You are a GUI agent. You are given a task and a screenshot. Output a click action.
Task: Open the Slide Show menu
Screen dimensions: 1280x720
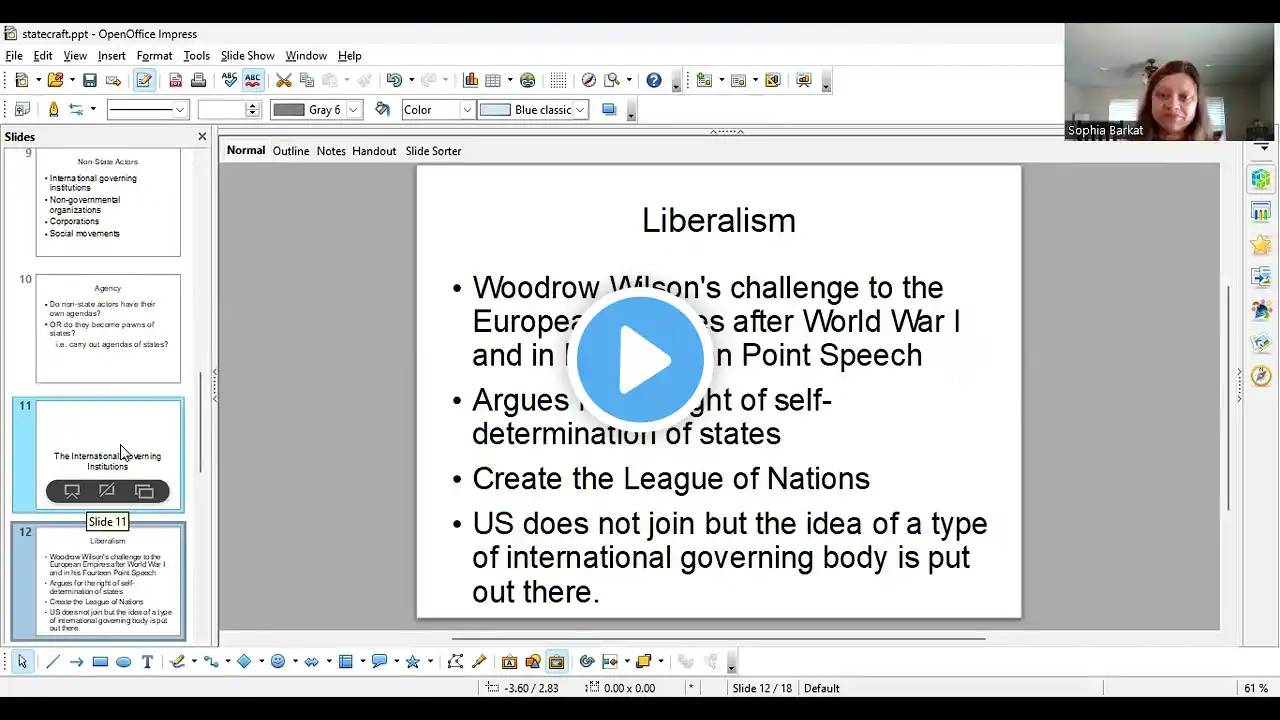point(247,56)
